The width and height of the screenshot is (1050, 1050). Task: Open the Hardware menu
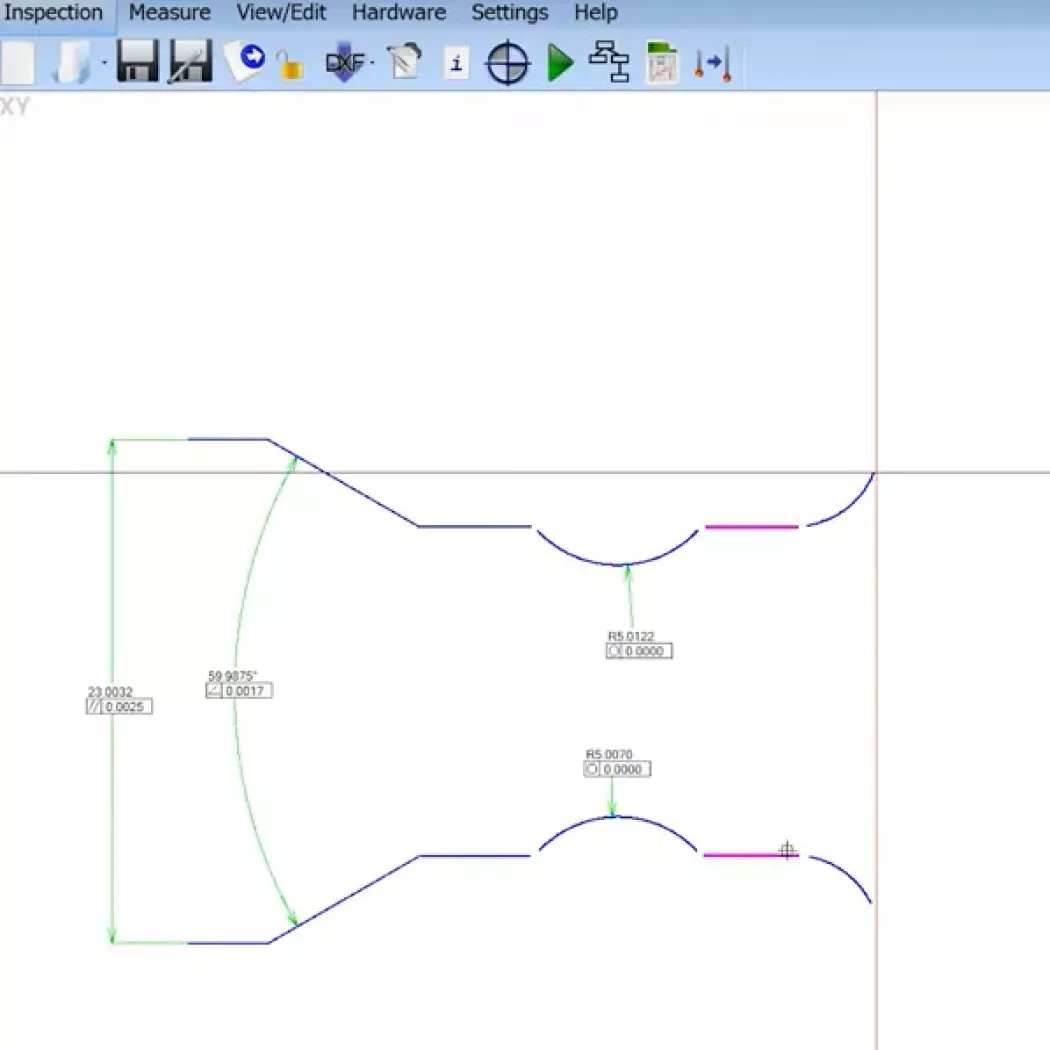coord(398,13)
